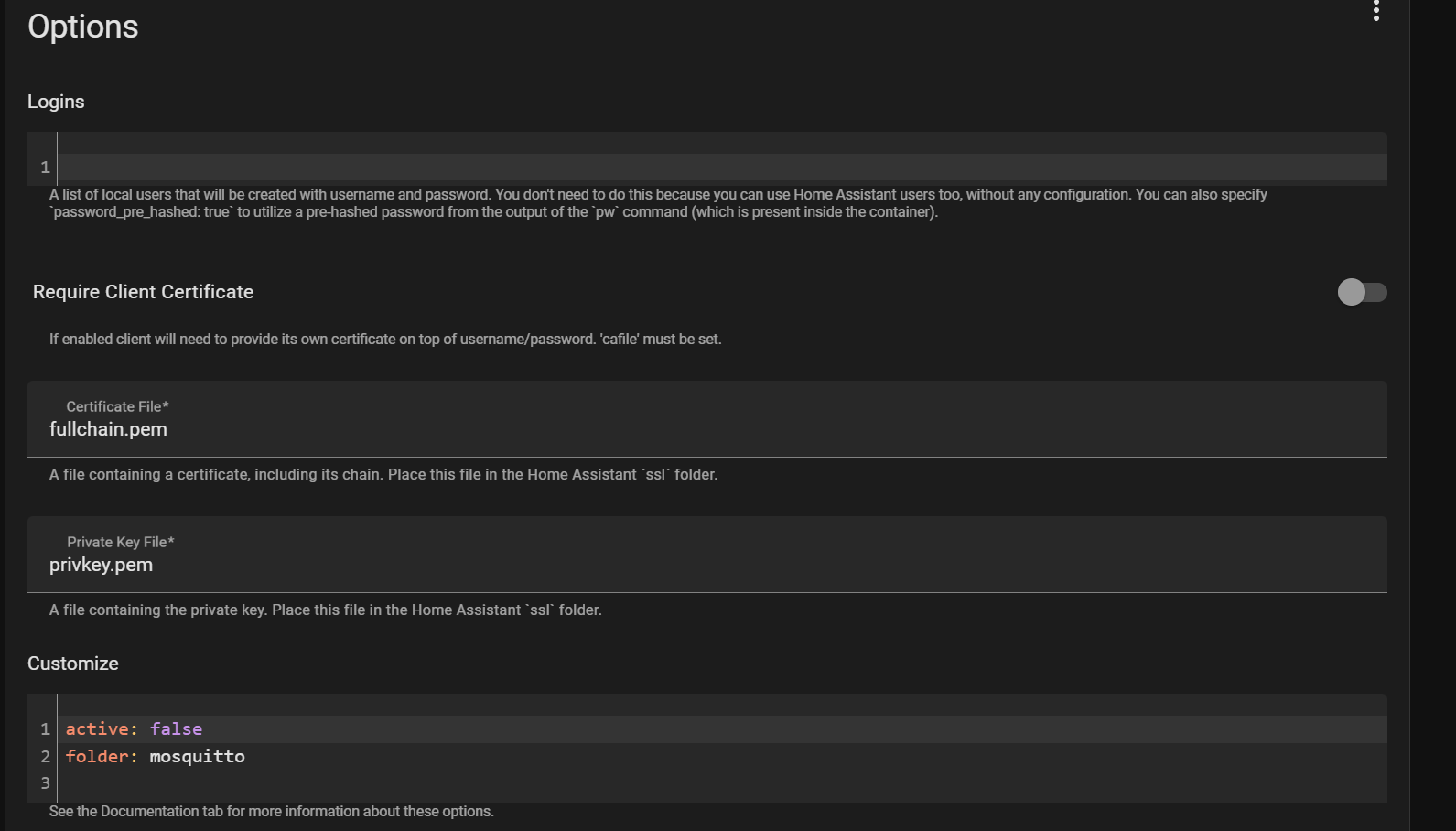The image size is (1456, 831).
Task: Click the 'Require Client Certificate' label
Action: [143, 292]
